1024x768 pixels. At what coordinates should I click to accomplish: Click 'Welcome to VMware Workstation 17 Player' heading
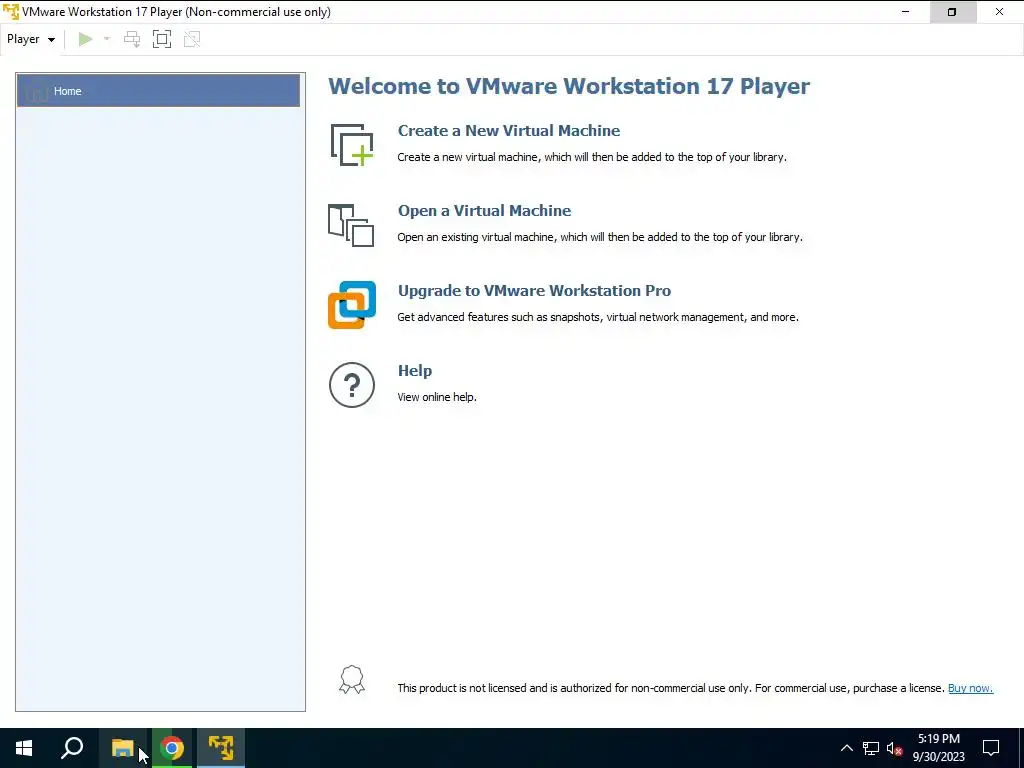pos(569,86)
